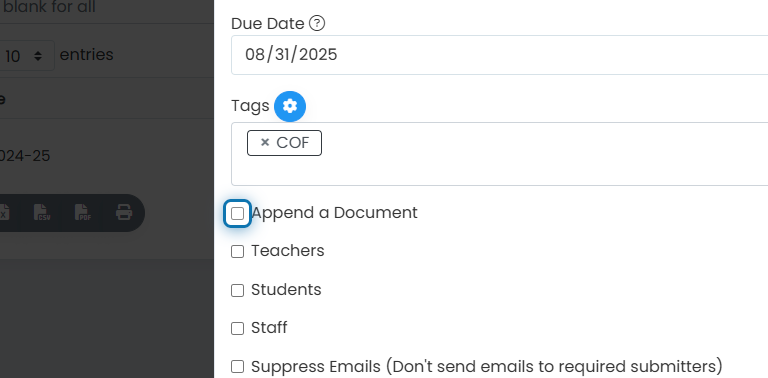The width and height of the screenshot is (768, 378).
Task: Tick the Staff checkbox
Action: [x=238, y=329]
